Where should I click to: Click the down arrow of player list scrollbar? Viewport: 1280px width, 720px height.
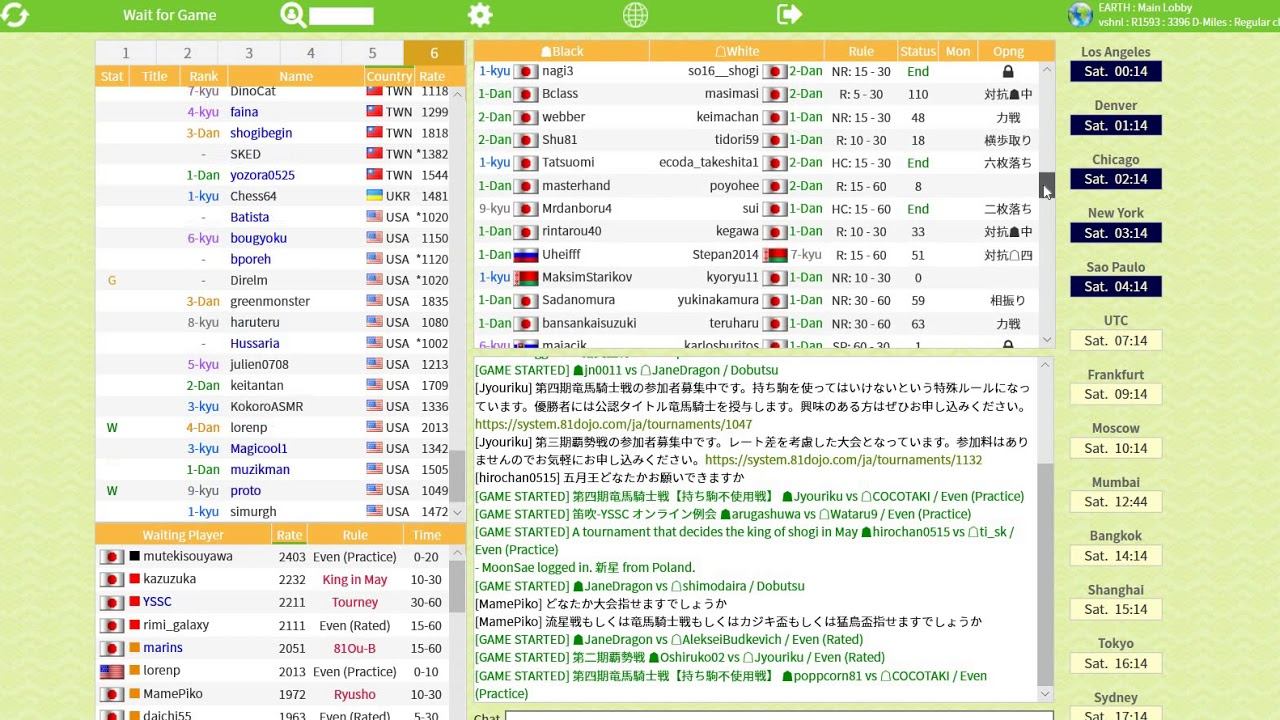[458, 512]
